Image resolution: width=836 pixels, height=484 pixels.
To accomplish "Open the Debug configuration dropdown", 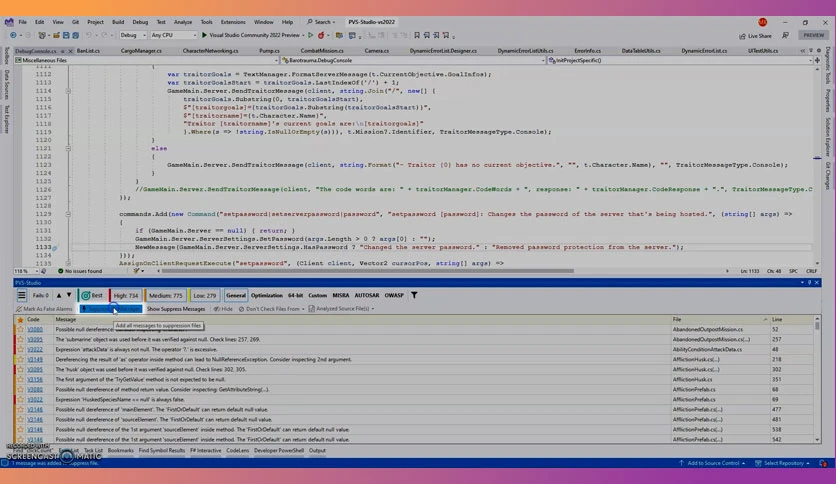I will (x=133, y=35).
